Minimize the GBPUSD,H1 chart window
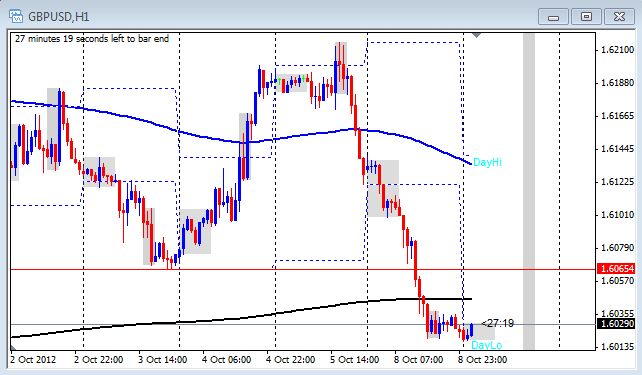The image size is (642, 375). coord(553,17)
